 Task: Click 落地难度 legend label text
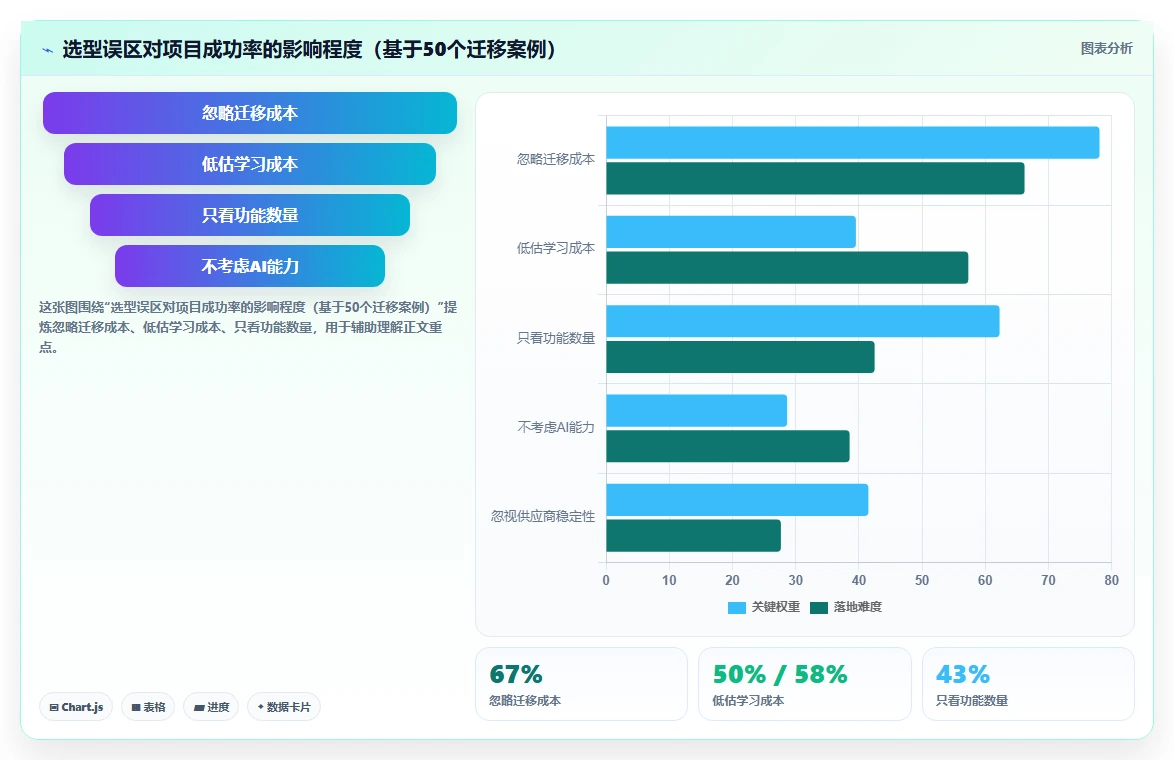857,607
